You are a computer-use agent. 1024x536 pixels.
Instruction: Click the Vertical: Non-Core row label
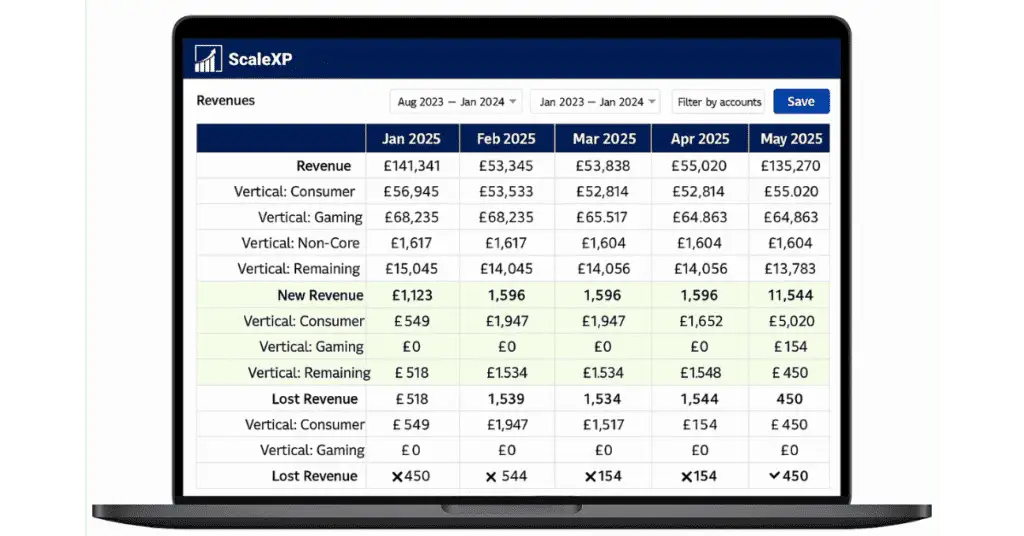300,243
